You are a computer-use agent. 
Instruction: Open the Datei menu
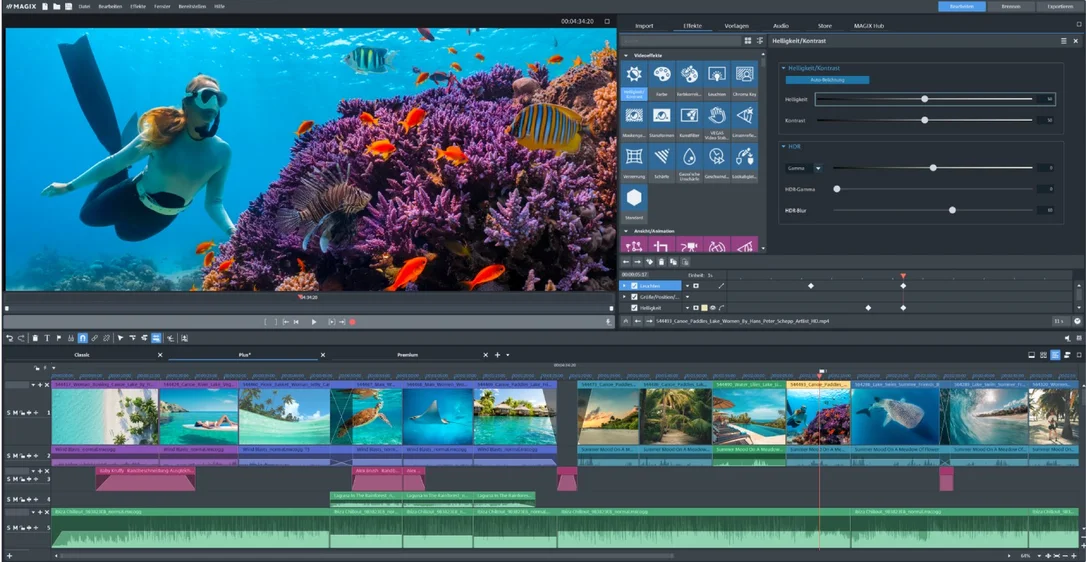point(84,6)
